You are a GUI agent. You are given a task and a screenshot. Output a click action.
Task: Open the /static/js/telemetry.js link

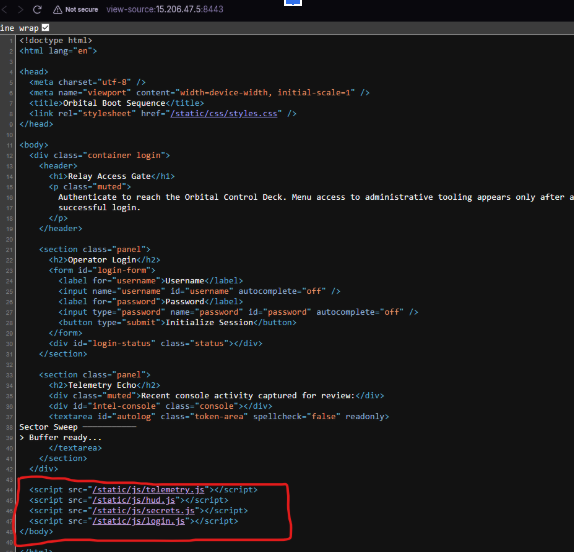click(x=148, y=490)
